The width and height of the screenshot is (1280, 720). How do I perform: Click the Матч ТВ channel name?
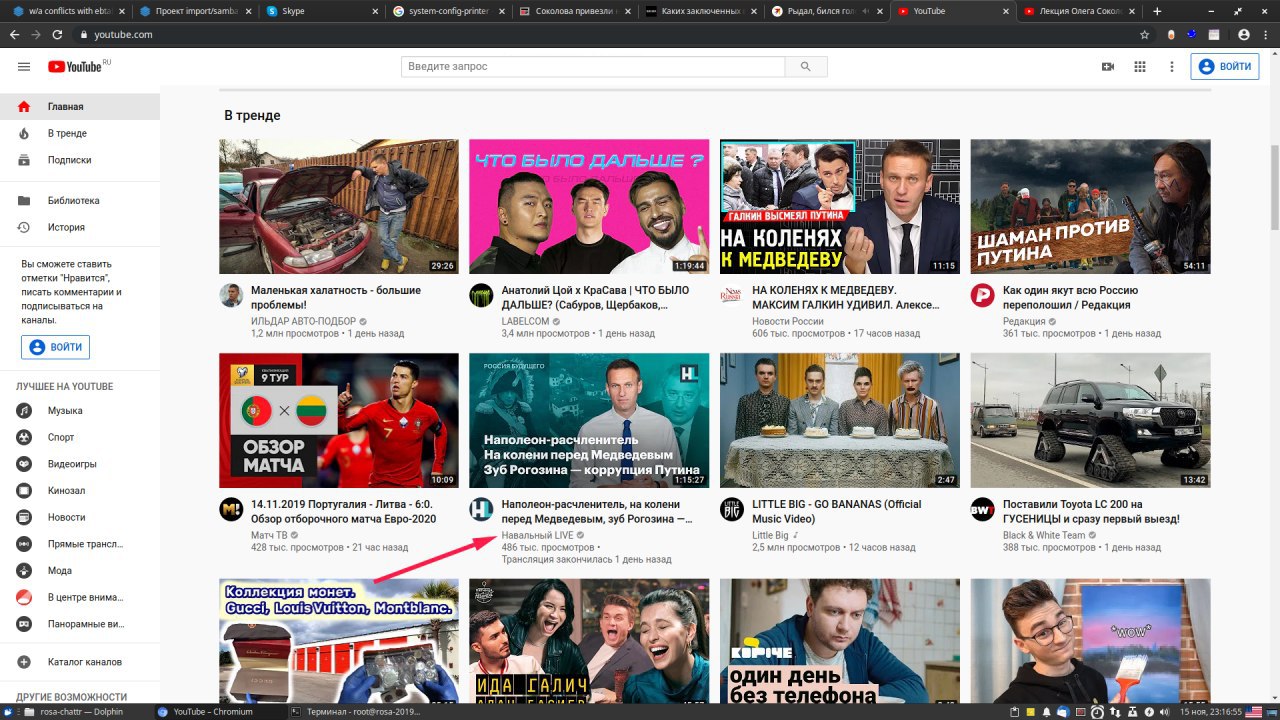pyautogui.click(x=269, y=535)
